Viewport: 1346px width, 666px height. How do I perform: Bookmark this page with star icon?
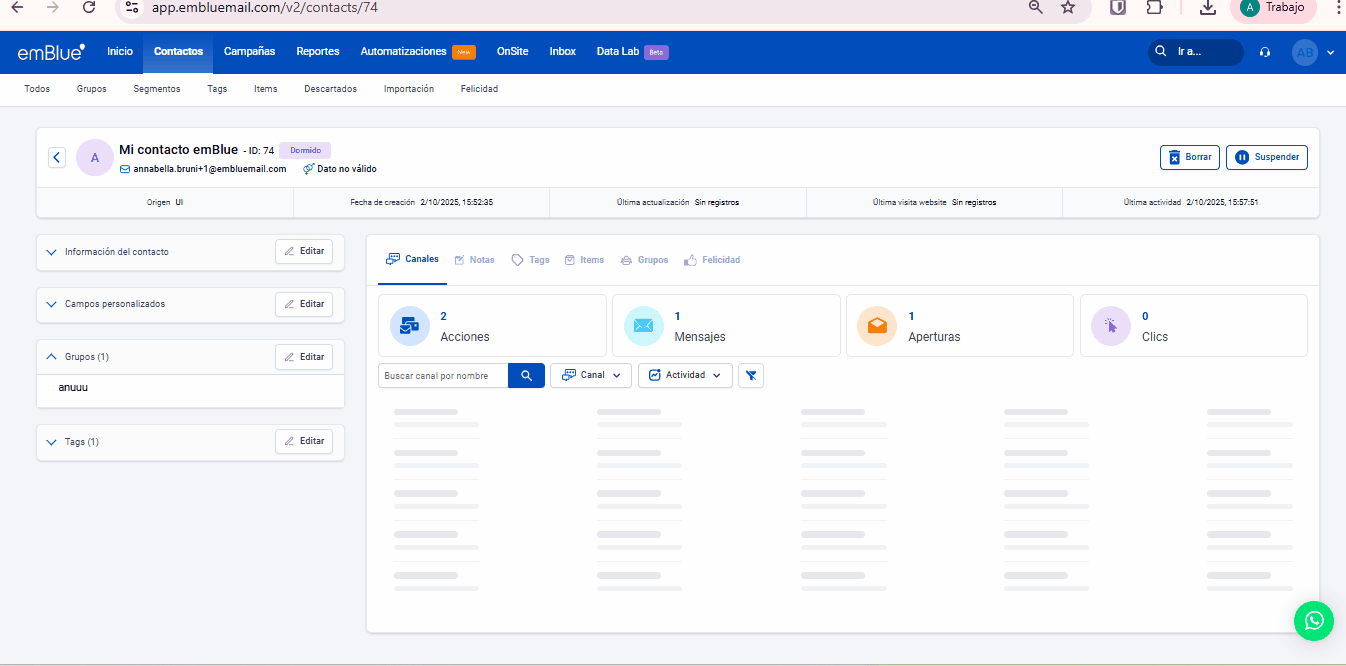tap(1068, 8)
